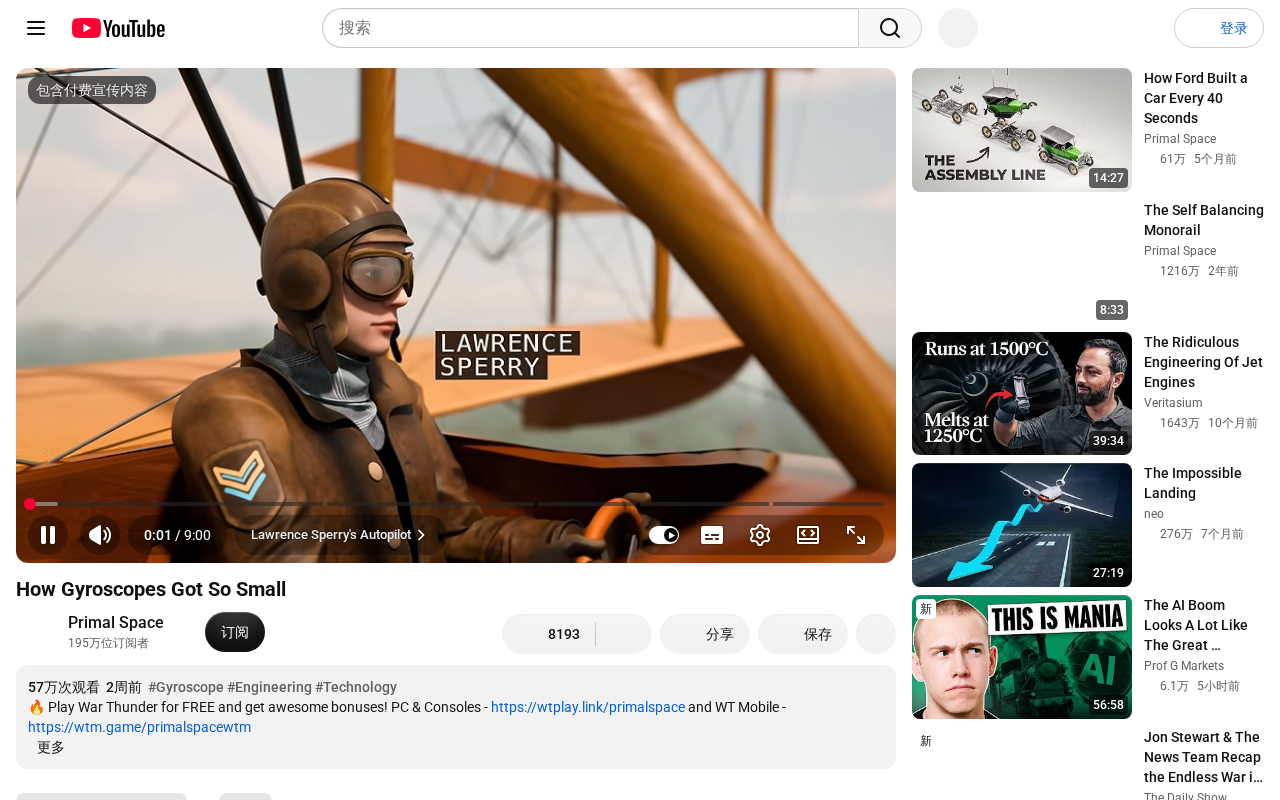Subscribe with the 订阅 button
The width and height of the screenshot is (1280, 800).
click(x=235, y=632)
